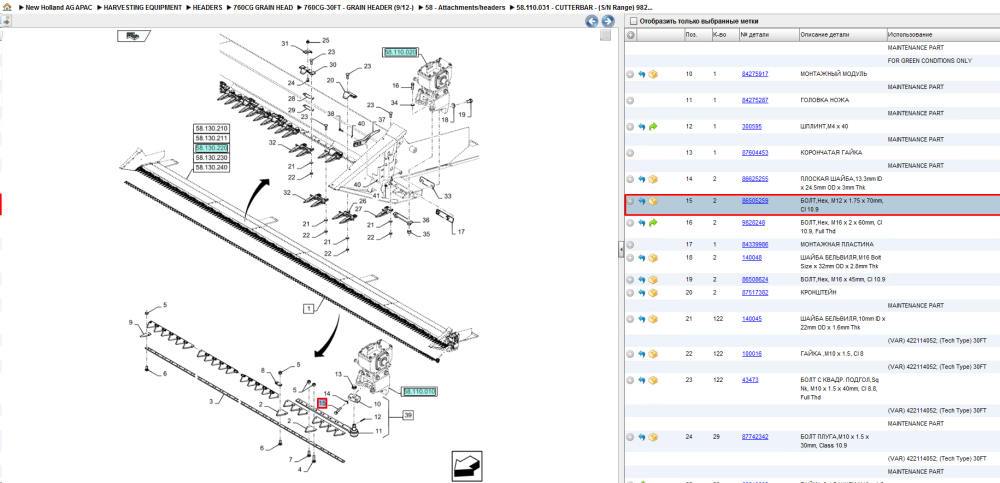Click boxed callout 39 in diagram
The image size is (1000, 483).
coord(408,415)
